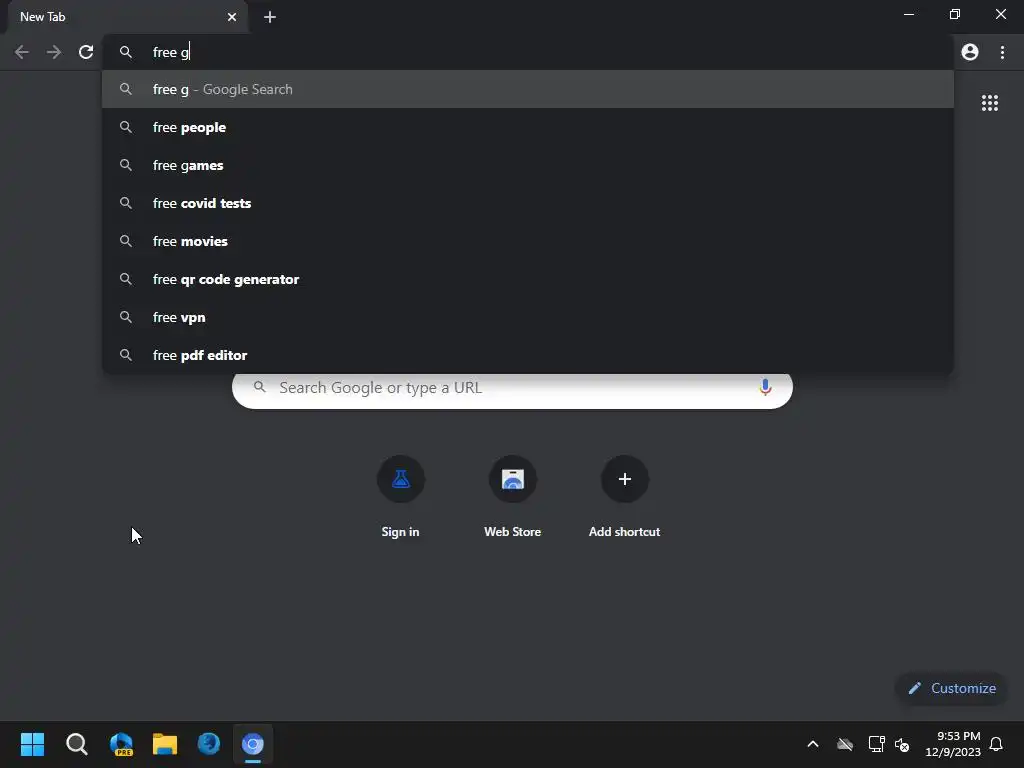
Task: Open the Sign in shortcut
Action: coord(400,498)
